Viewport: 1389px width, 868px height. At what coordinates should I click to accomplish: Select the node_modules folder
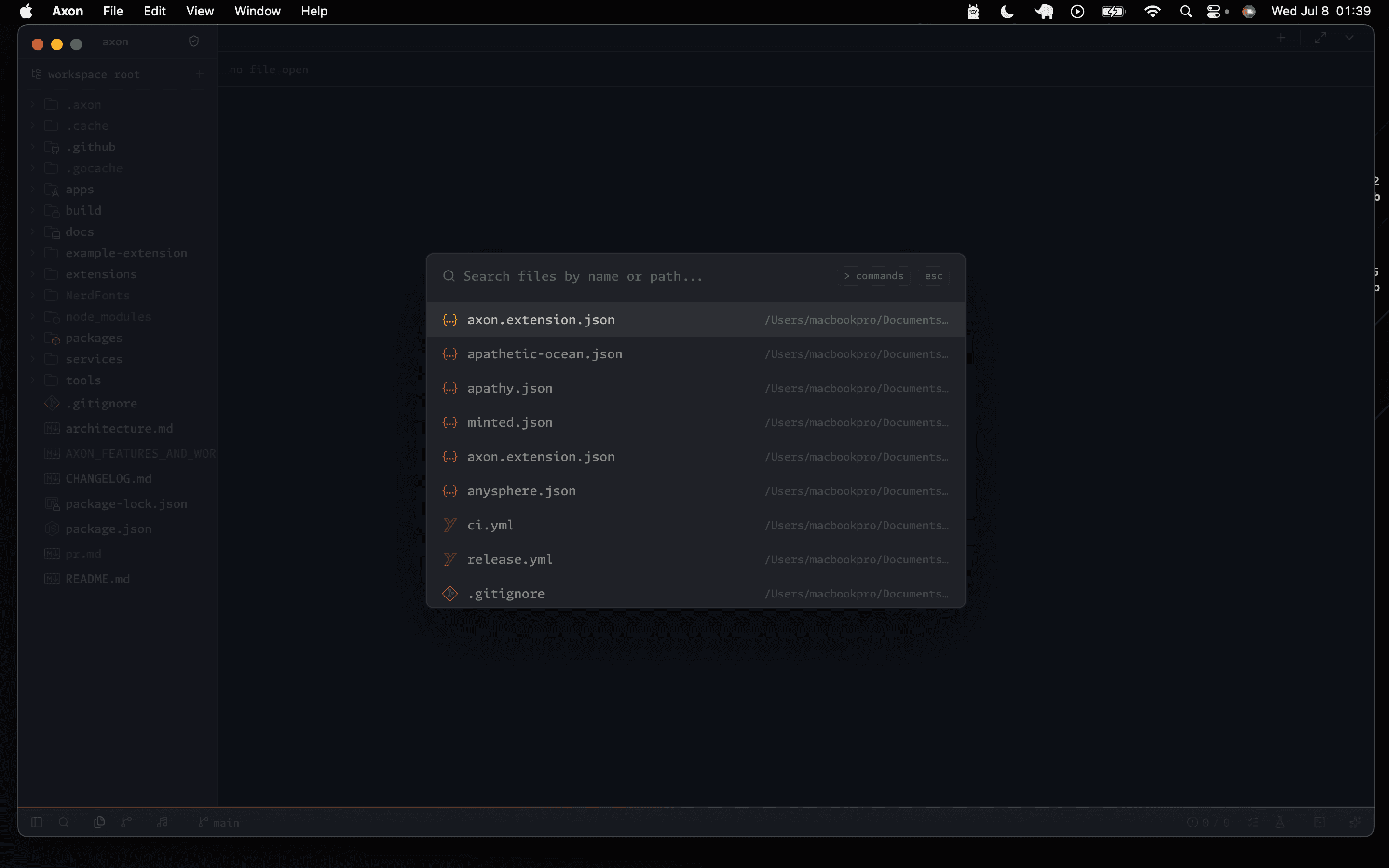(118, 317)
